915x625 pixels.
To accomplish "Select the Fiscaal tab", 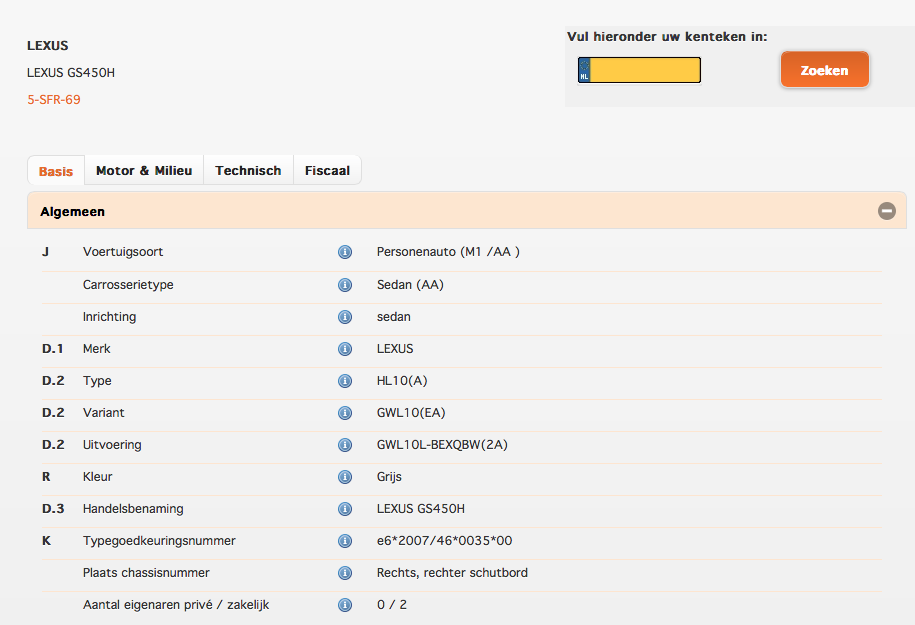I will tap(327, 171).
